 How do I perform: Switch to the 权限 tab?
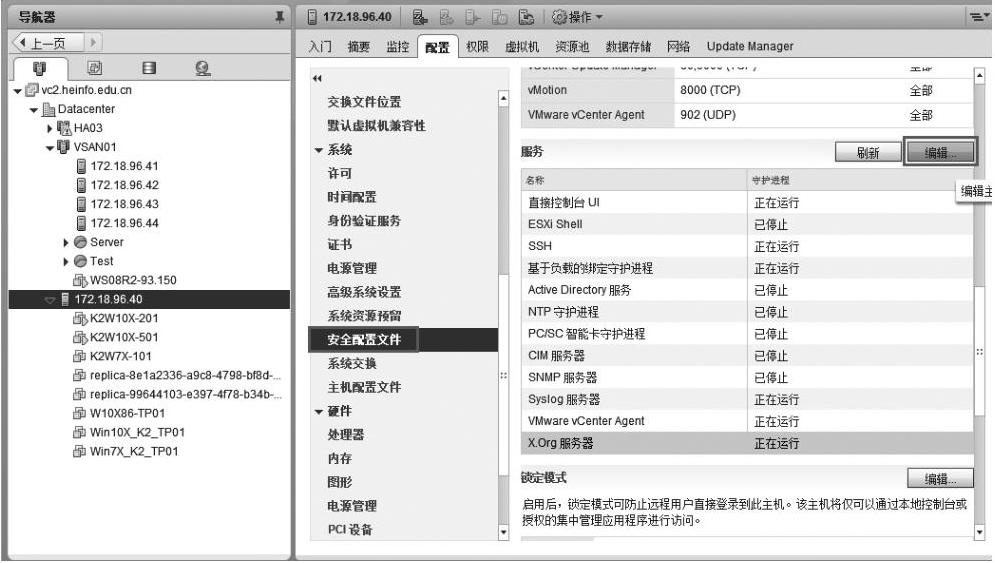(477, 46)
